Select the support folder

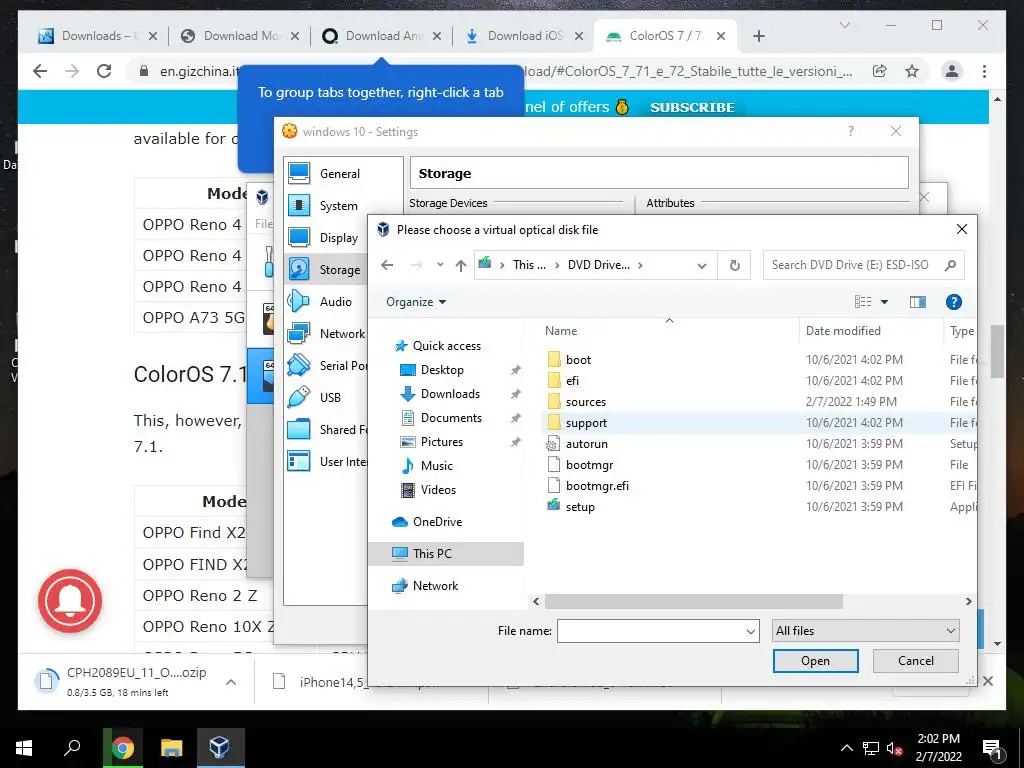pyautogui.click(x=586, y=423)
